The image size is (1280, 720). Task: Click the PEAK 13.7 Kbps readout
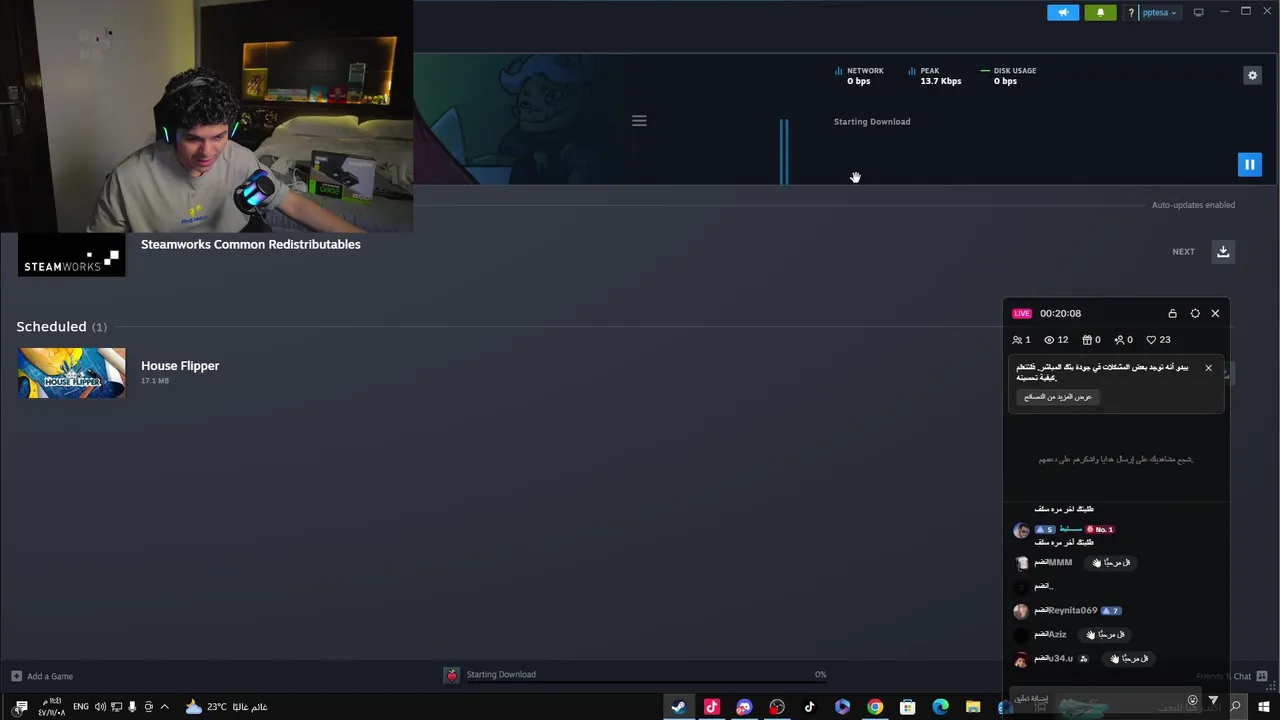[935, 76]
